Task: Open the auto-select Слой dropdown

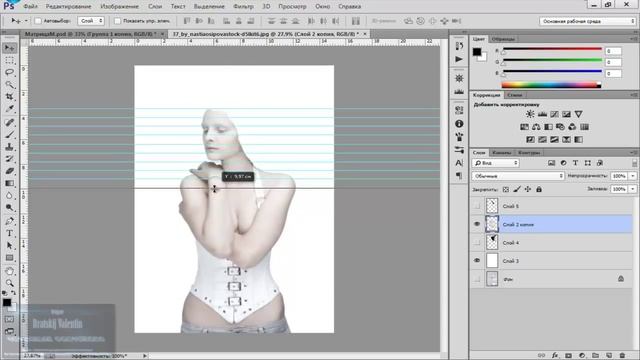Action: coord(91,21)
